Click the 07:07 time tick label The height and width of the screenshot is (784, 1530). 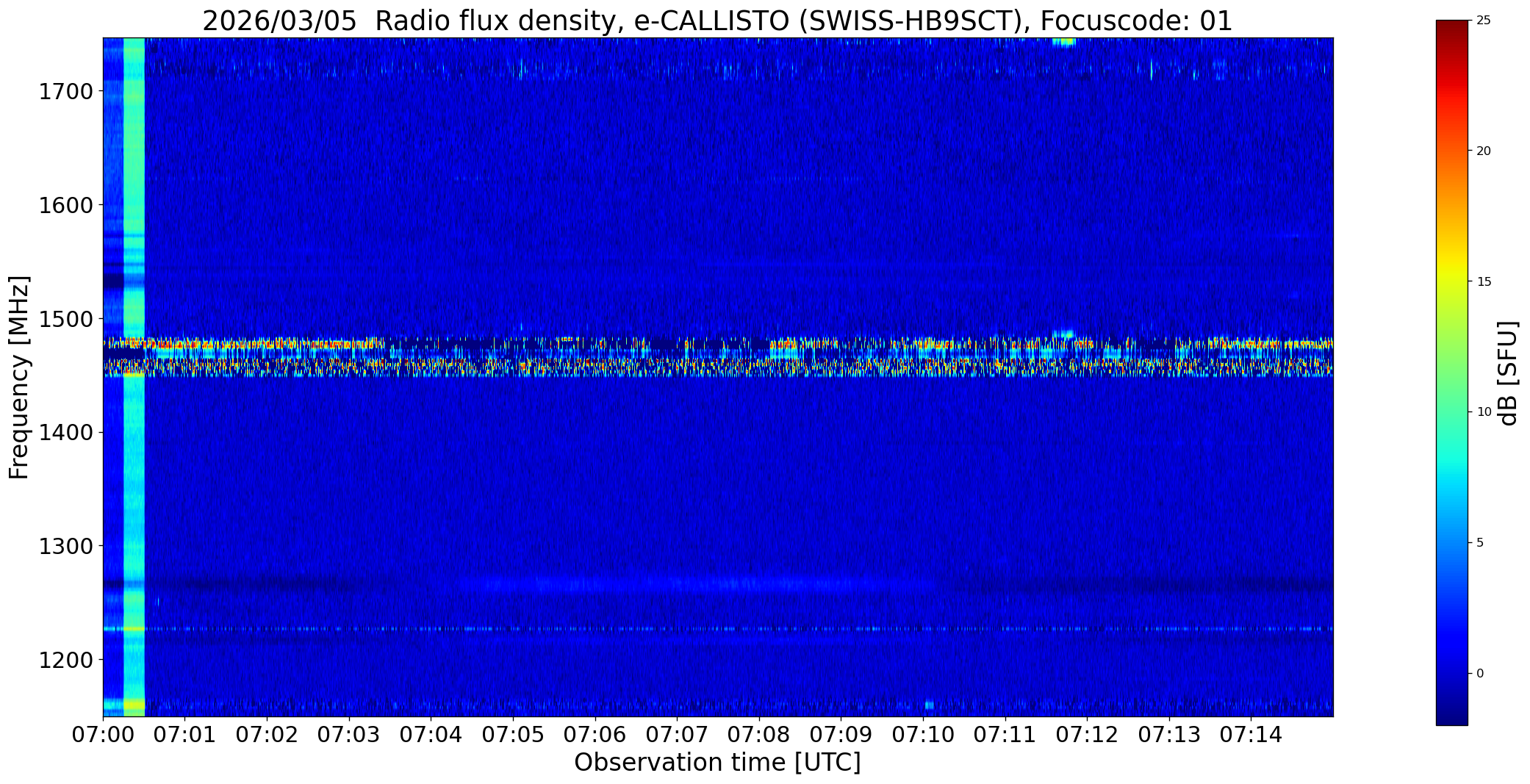point(677,735)
